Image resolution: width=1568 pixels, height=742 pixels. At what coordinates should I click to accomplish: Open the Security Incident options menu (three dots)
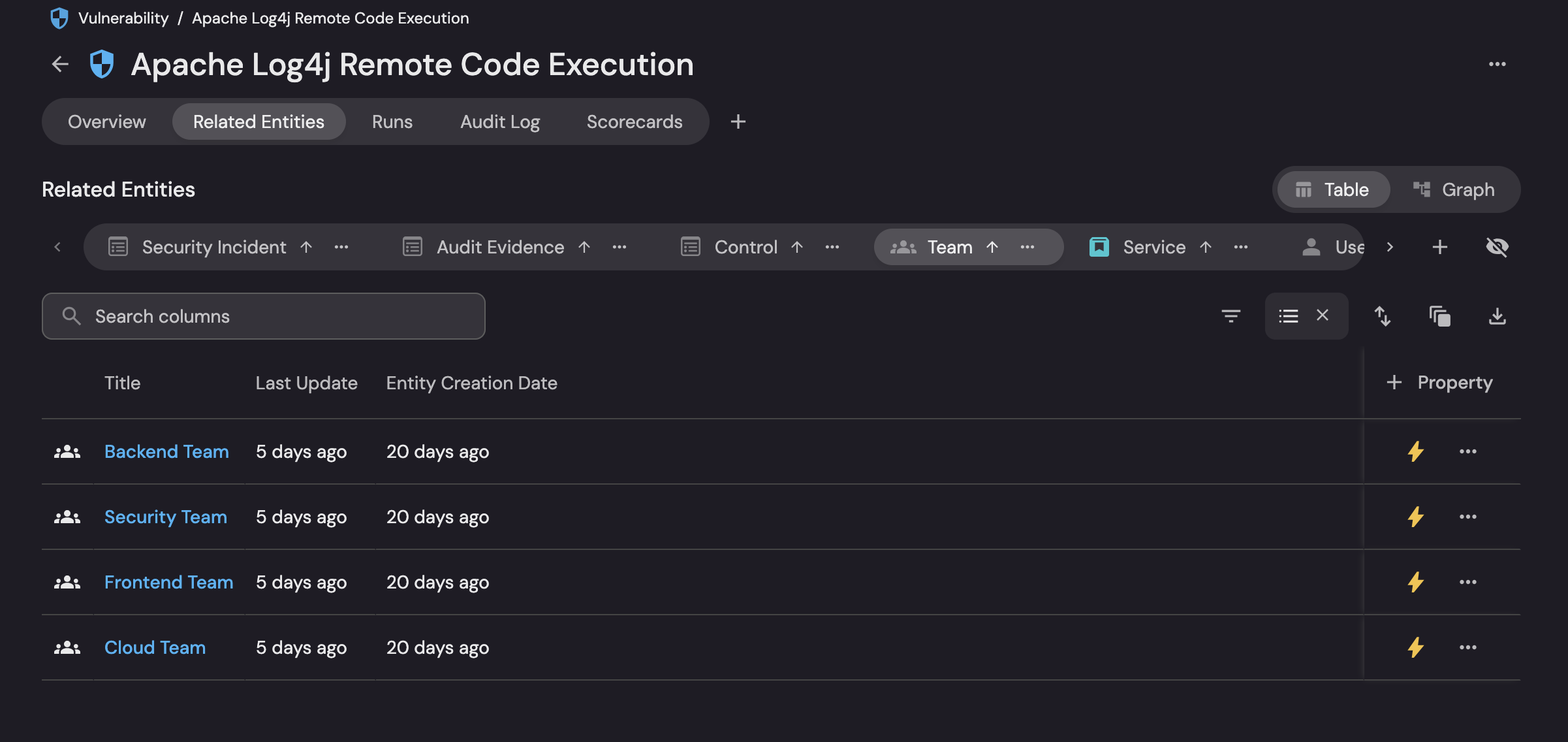(x=342, y=247)
